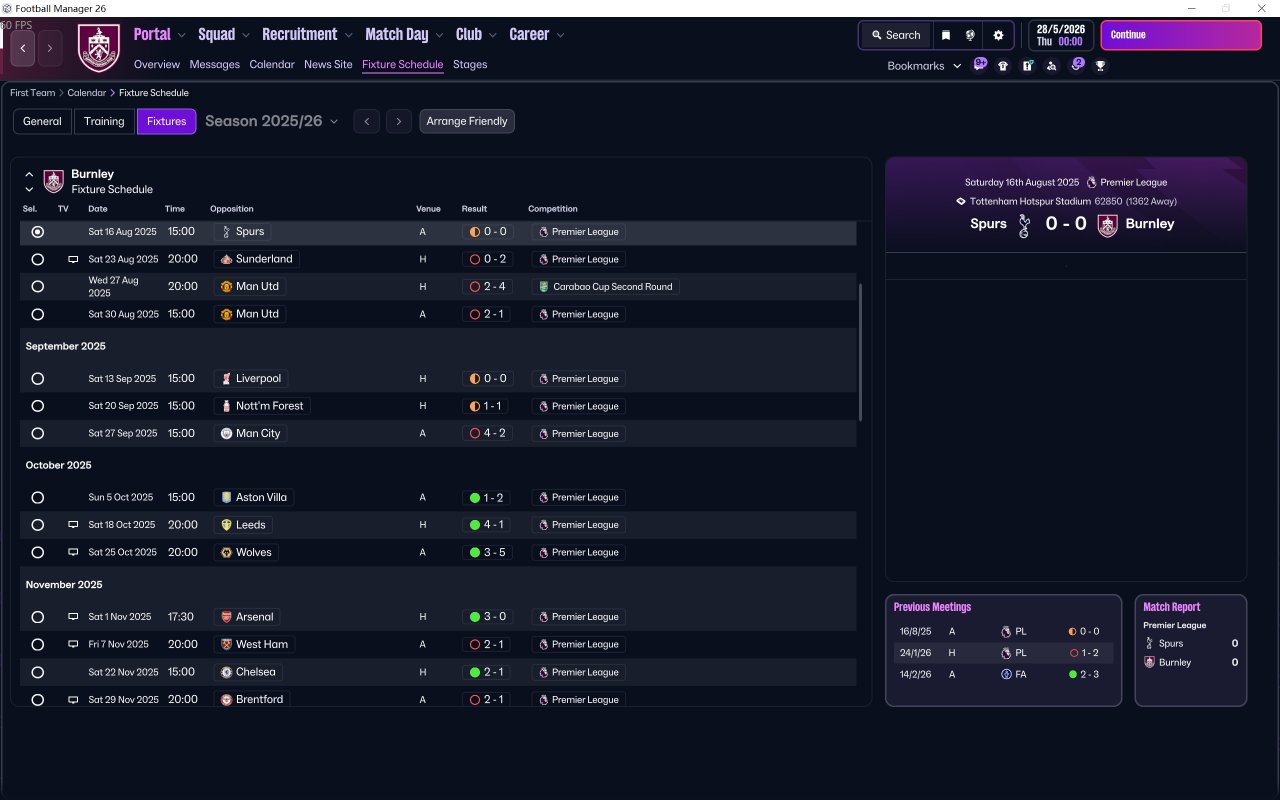
Task: Click the 28/5/2026 date display
Action: click(1061, 35)
